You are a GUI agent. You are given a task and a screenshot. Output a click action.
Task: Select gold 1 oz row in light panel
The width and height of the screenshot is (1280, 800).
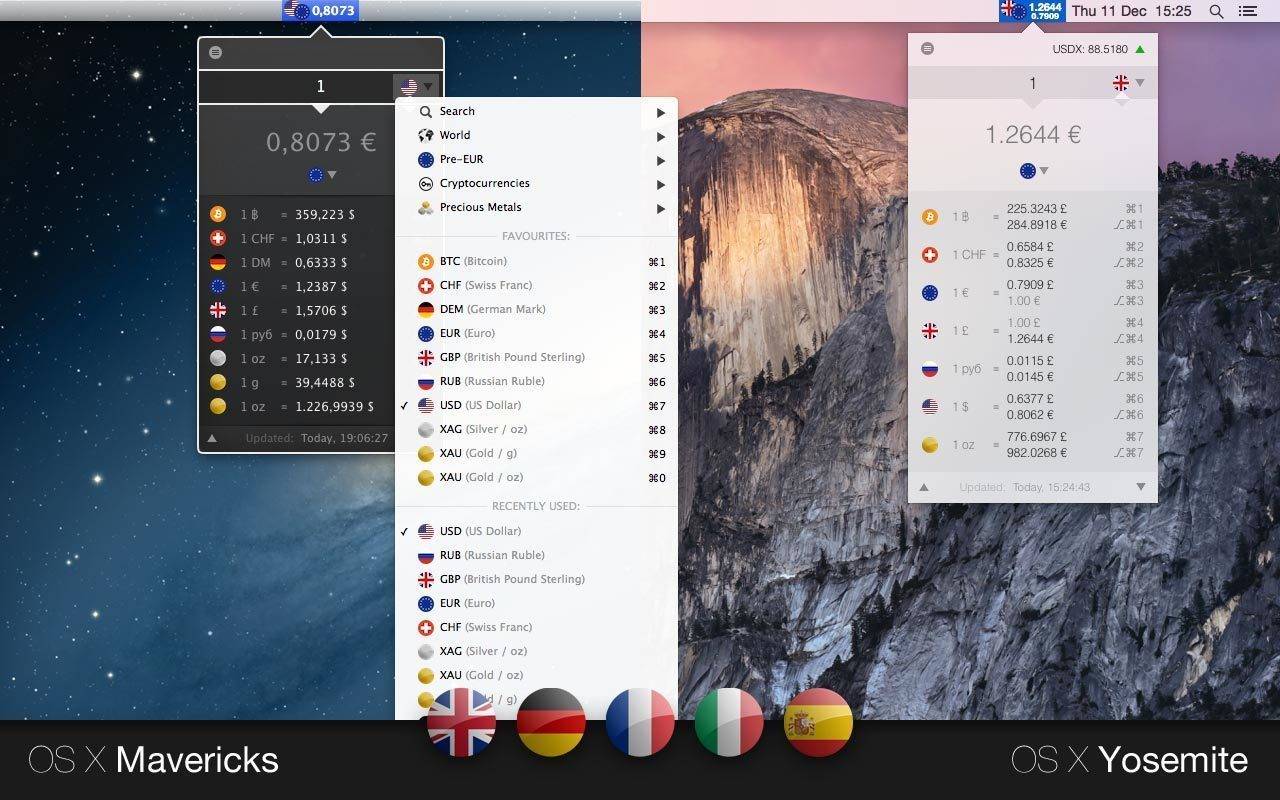click(1033, 445)
